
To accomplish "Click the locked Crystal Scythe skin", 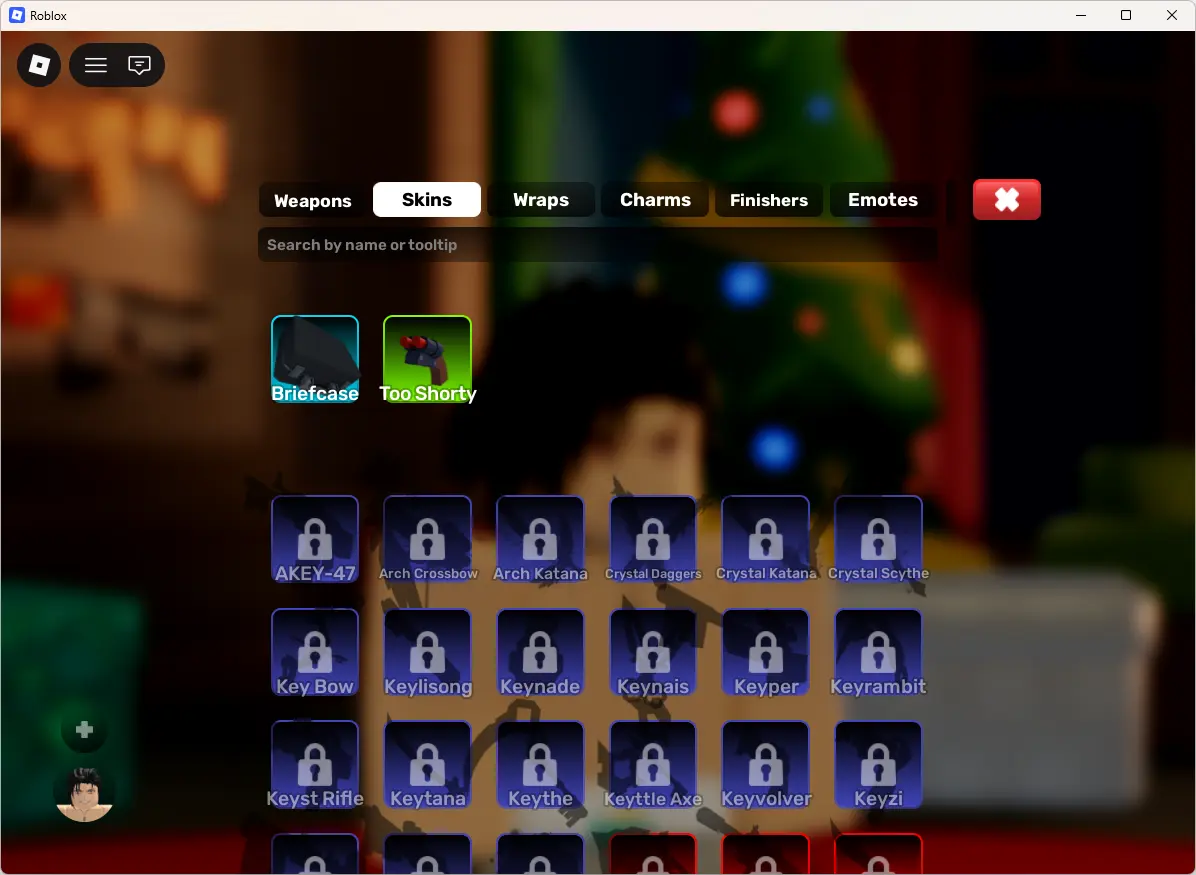I will [x=878, y=539].
